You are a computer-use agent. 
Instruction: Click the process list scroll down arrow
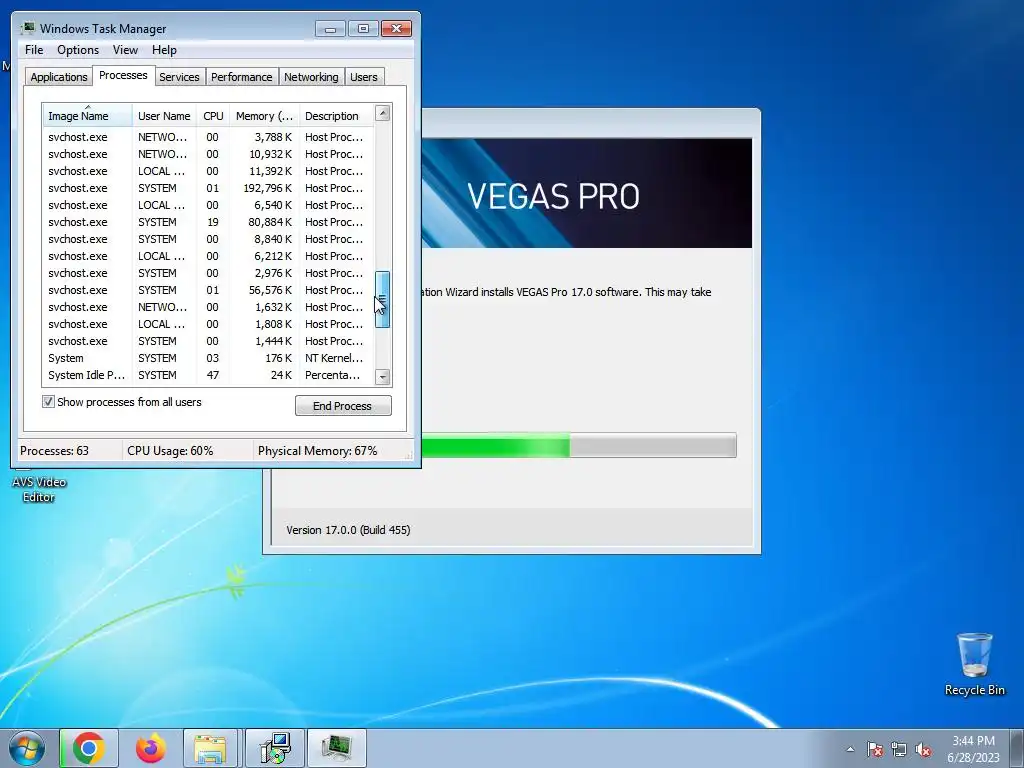click(383, 377)
